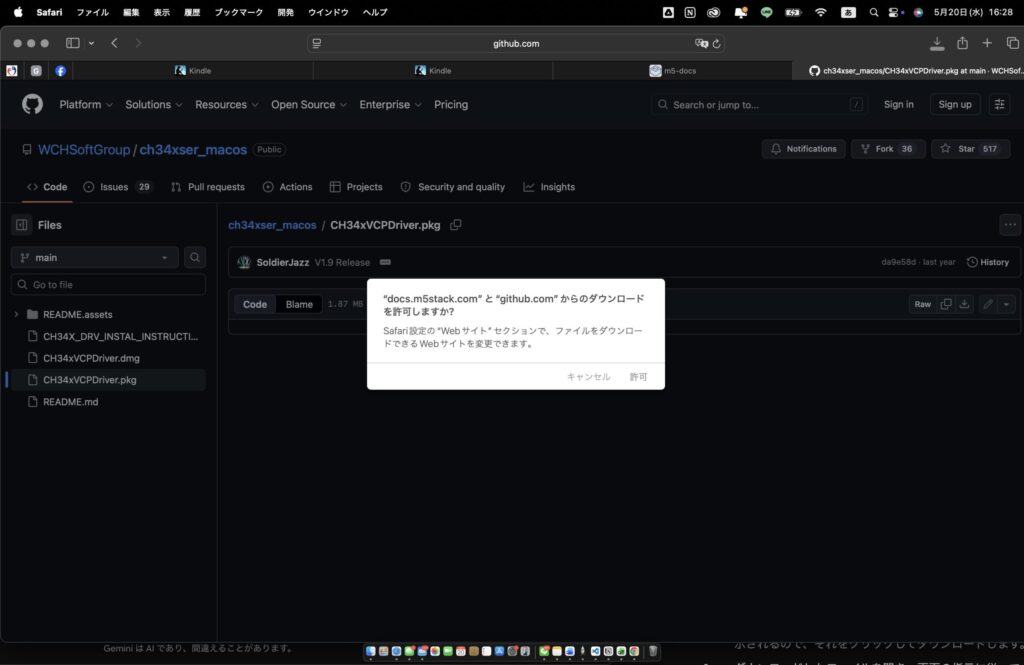Open the main branch dropdown
The image size is (1024, 665).
tap(95, 257)
